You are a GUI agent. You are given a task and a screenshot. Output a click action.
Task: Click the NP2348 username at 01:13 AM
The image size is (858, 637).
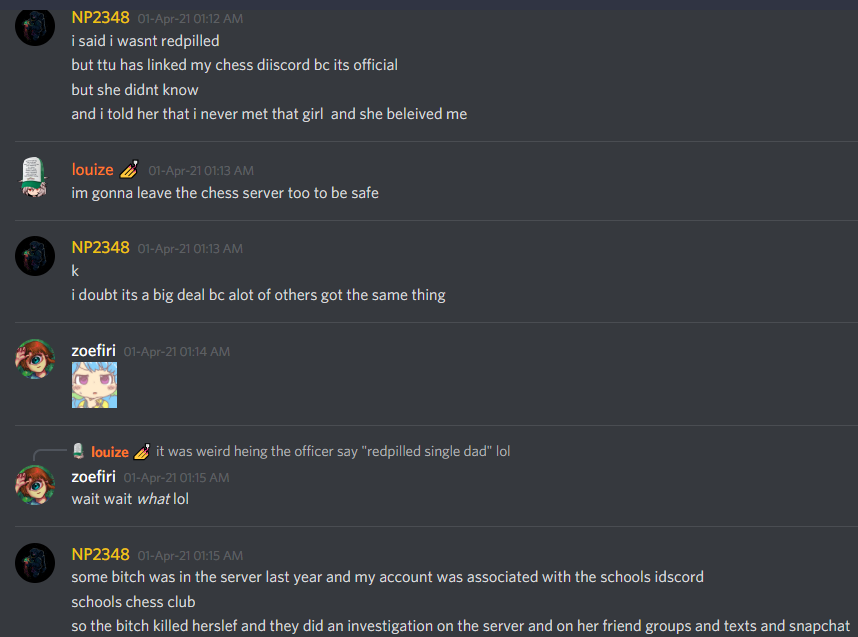[x=100, y=247]
